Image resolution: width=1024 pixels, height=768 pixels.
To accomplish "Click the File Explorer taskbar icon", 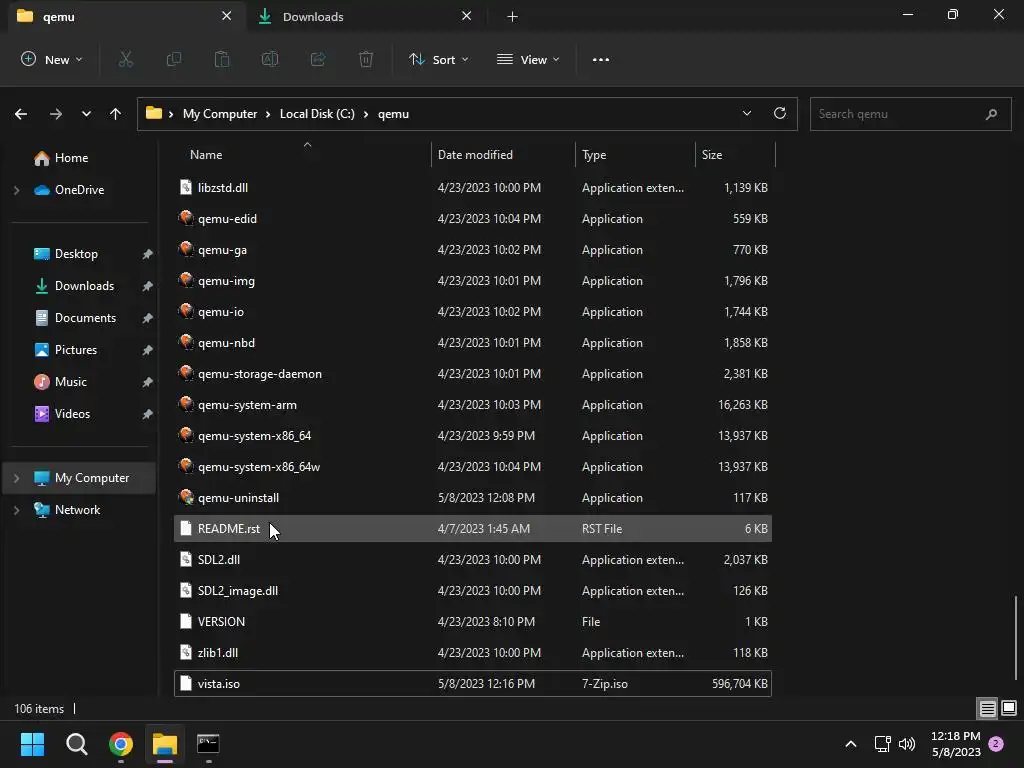I will [165, 744].
